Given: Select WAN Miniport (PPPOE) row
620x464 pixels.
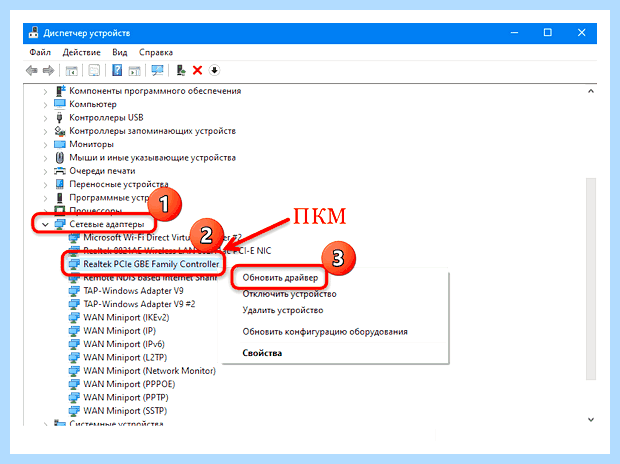Looking at the screenshot, I should (x=122, y=384).
